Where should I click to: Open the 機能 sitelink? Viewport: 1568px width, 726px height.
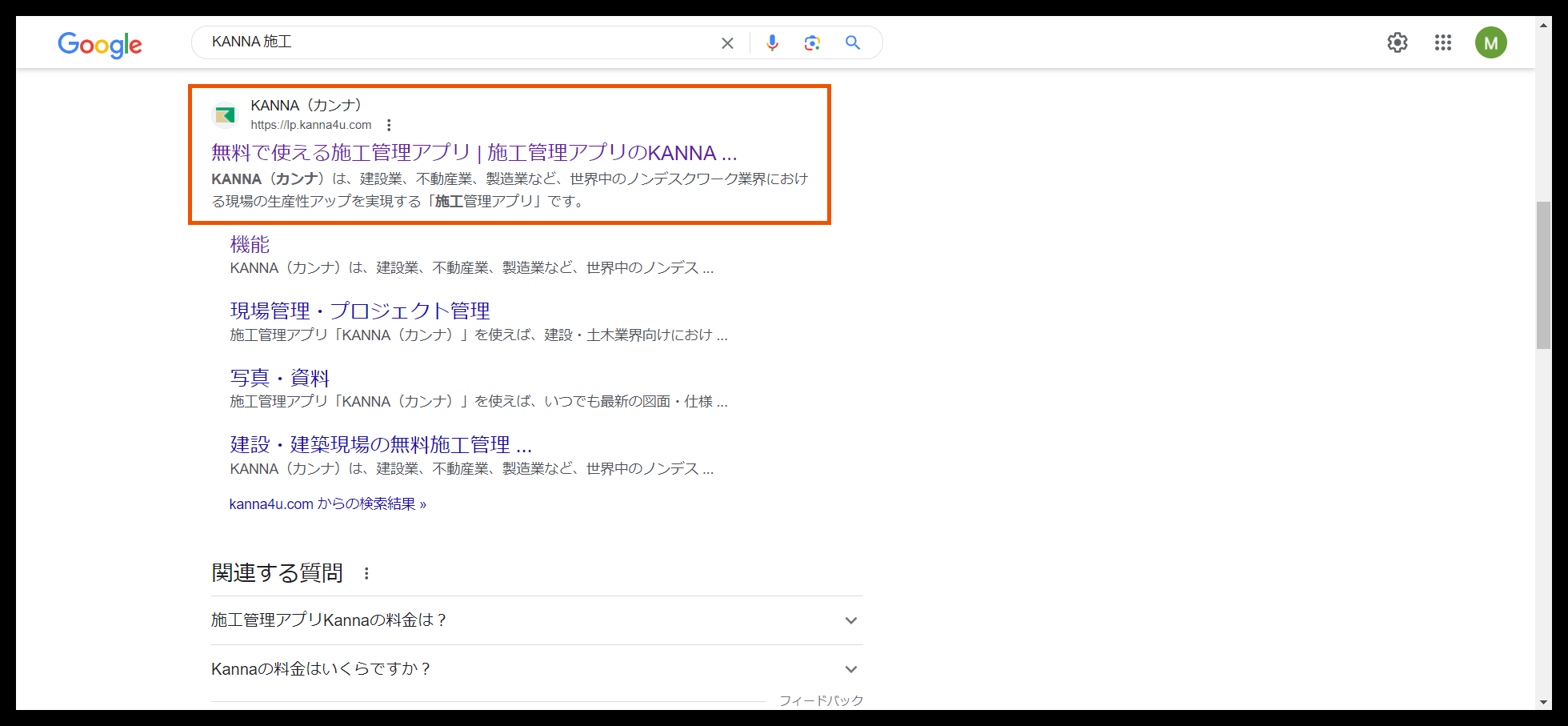249,244
